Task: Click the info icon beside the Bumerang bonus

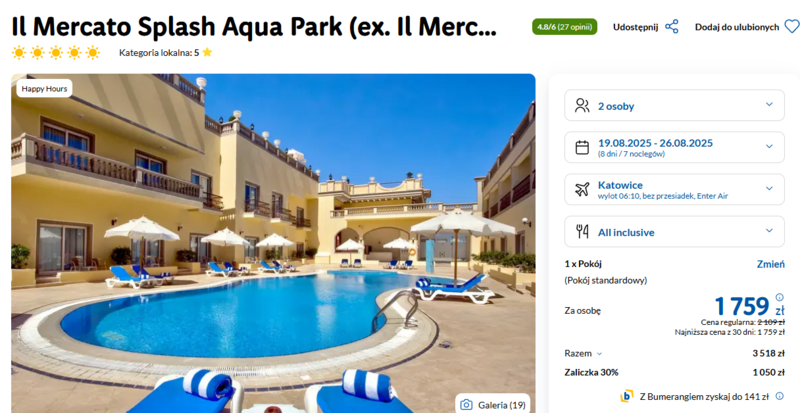Action: point(780,396)
